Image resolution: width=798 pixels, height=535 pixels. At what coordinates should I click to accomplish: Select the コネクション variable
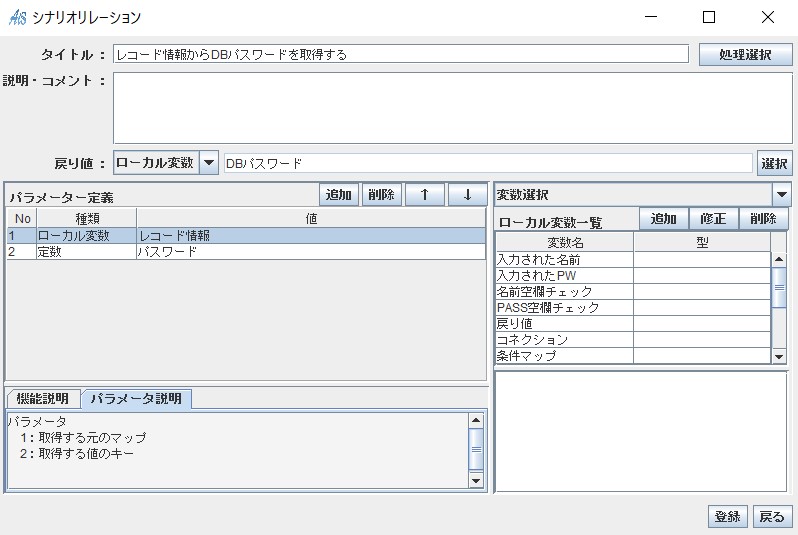[565, 340]
